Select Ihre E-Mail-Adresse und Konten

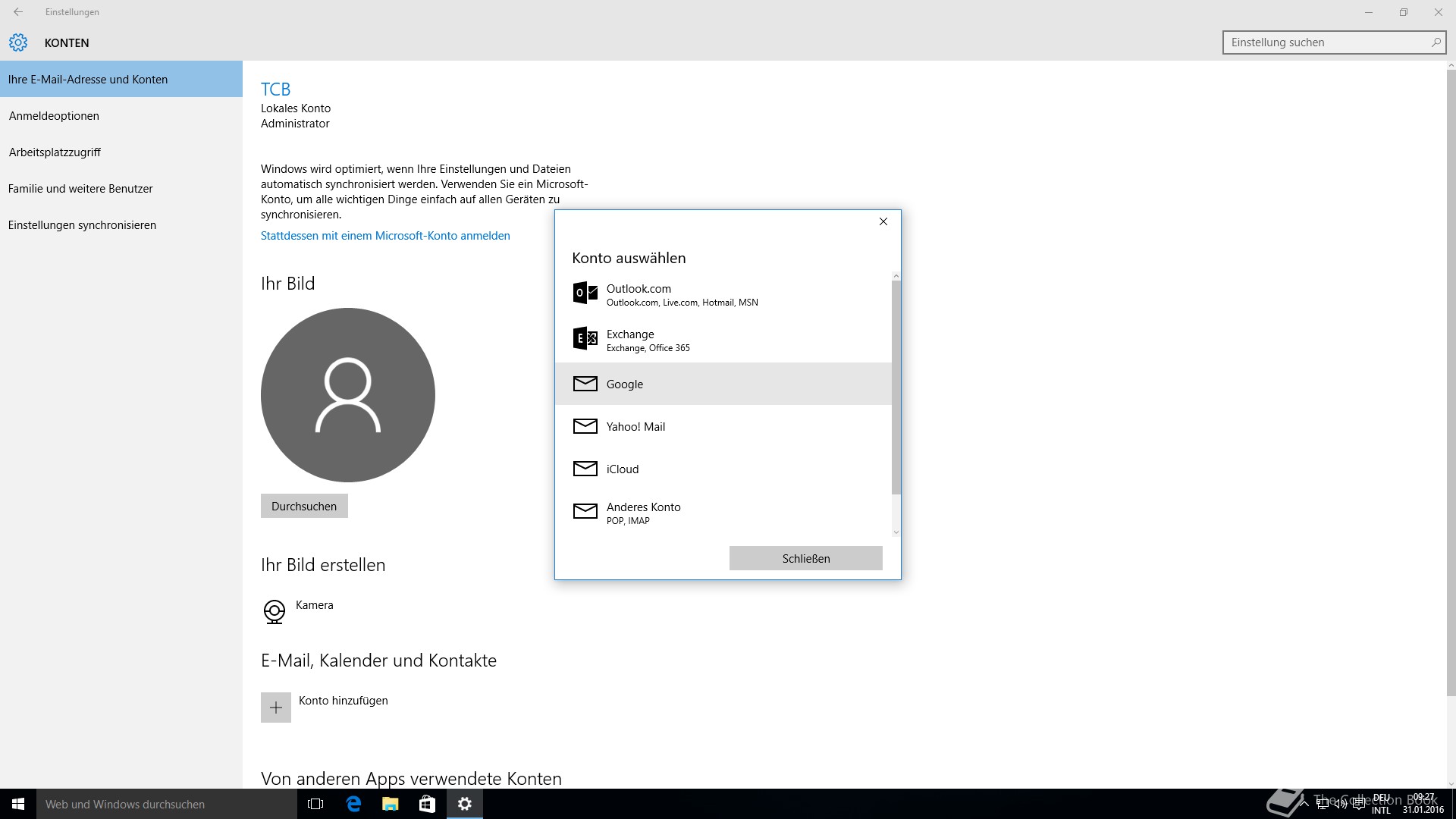point(121,79)
